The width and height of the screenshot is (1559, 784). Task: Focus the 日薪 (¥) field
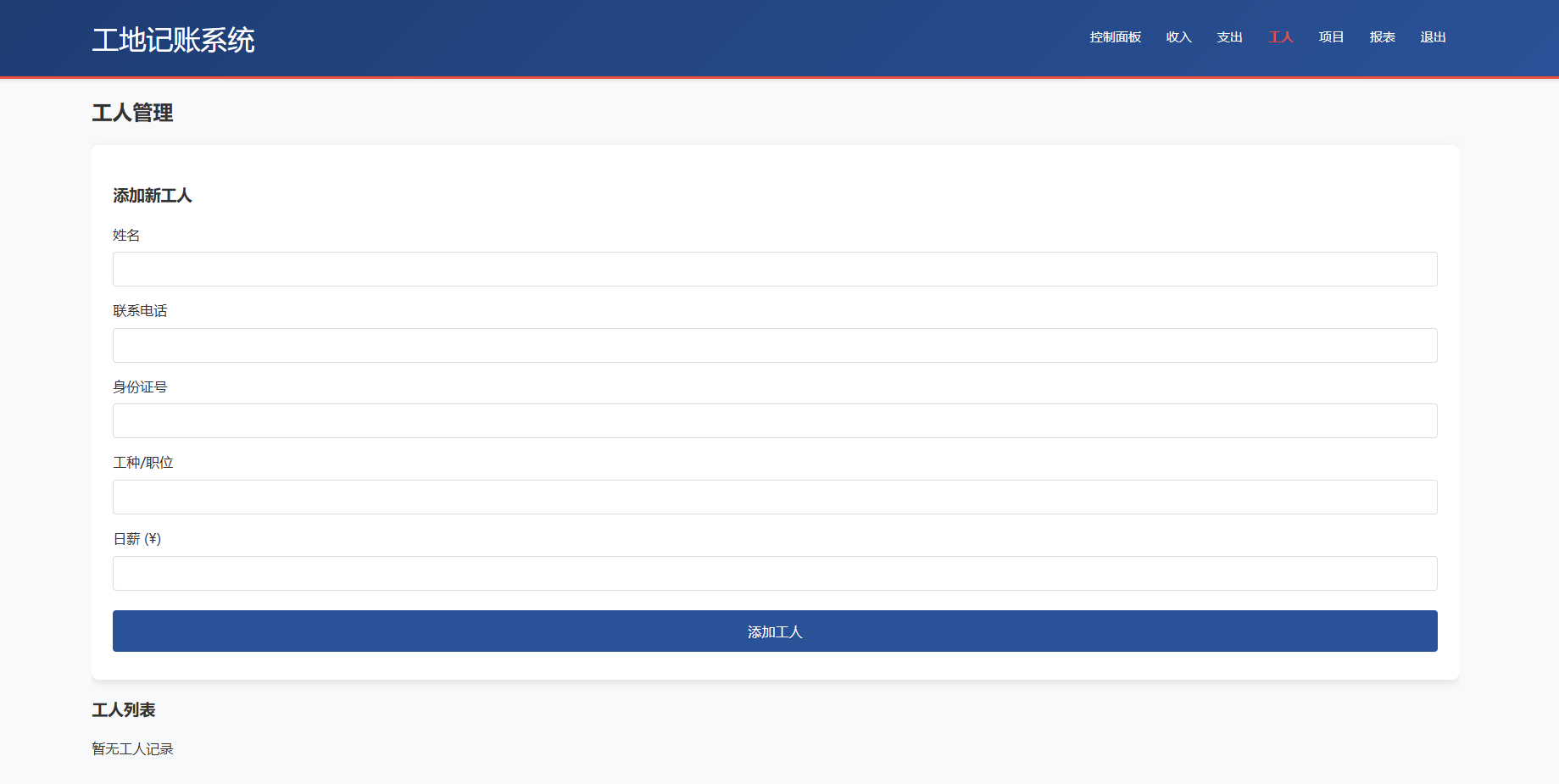774,574
